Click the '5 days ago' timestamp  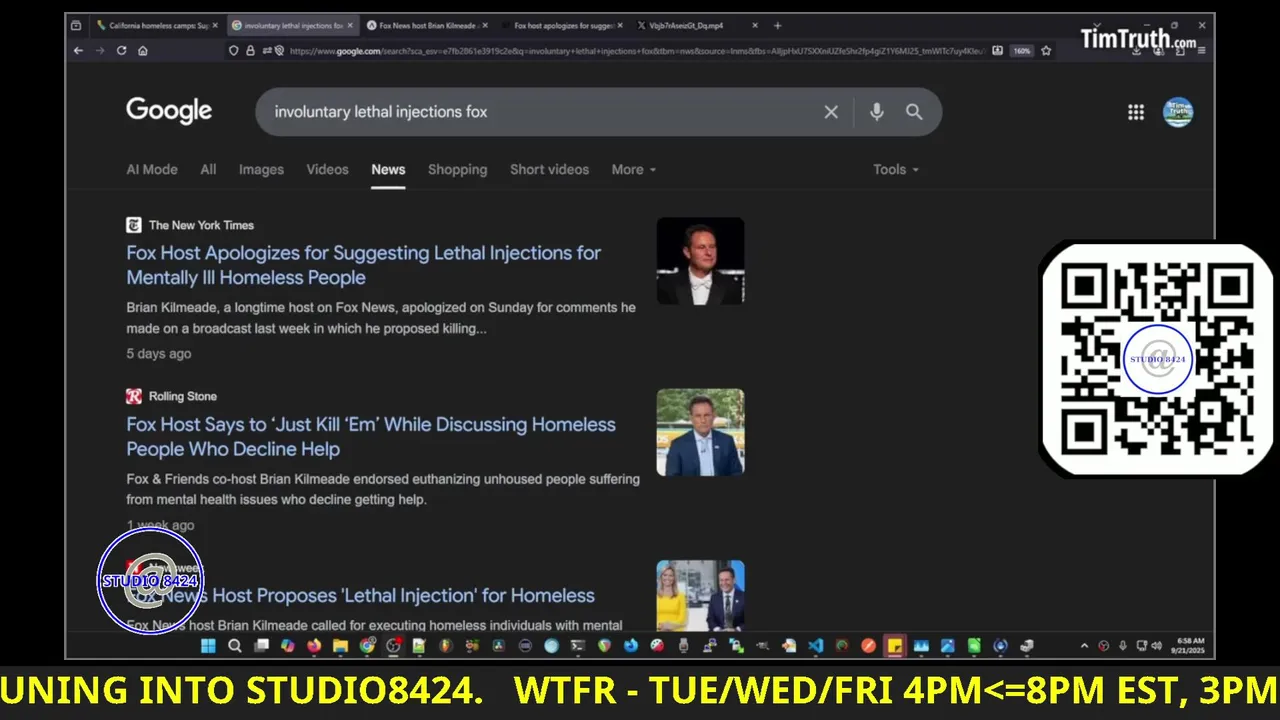coord(159,353)
